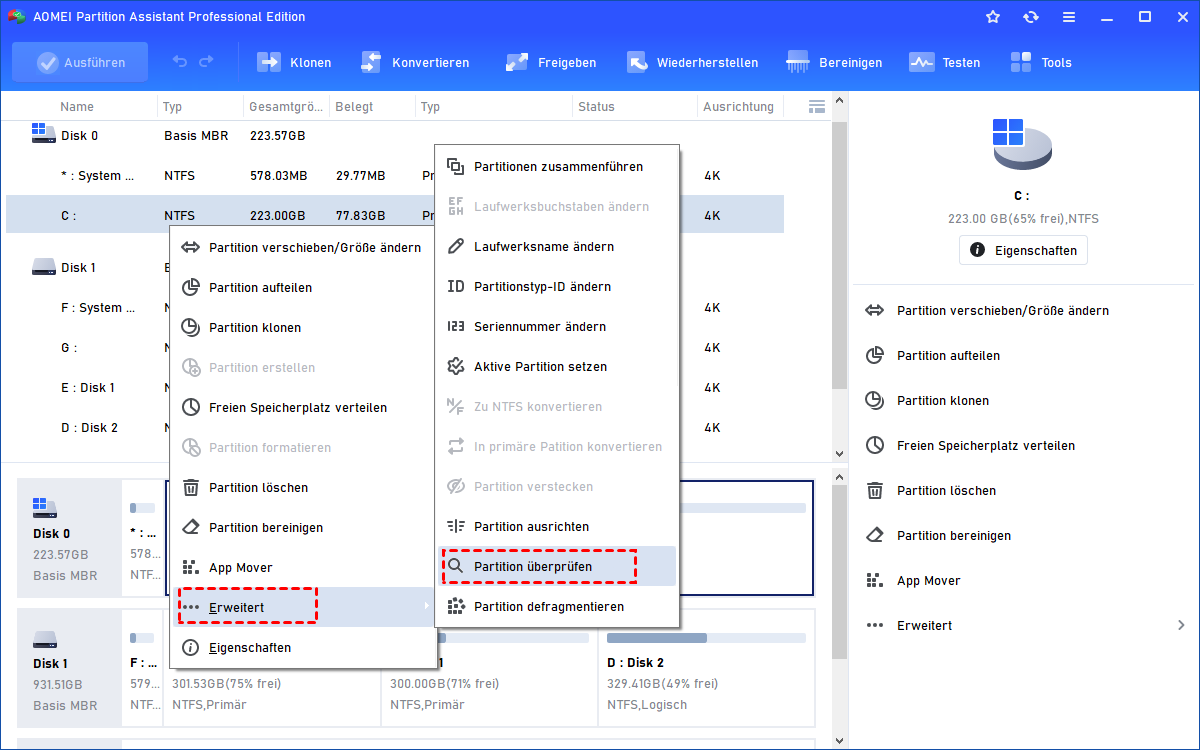Select Partitionen zusammenführen in submenu
The height and width of the screenshot is (750, 1200).
(557, 167)
